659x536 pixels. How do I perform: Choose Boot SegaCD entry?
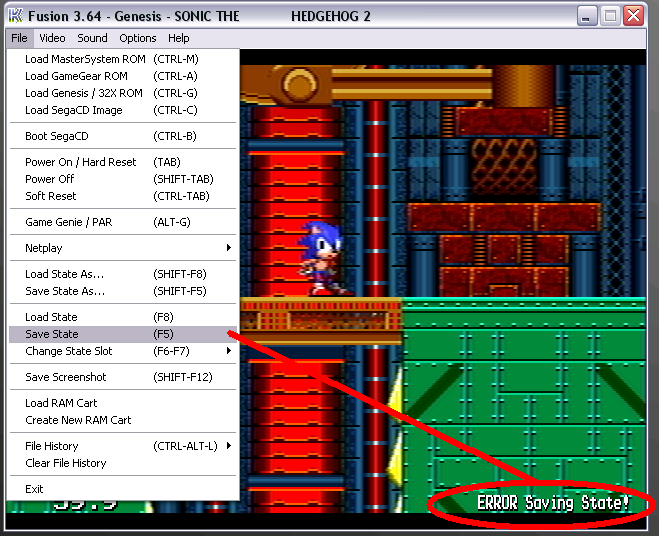point(123,136)
